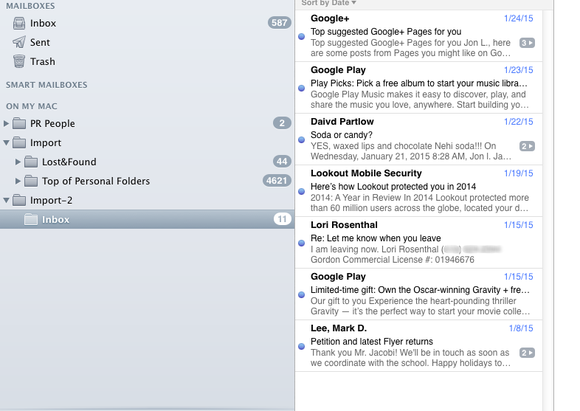580x411 pixels.
Task: Click unread dot on Daivd Partlow message
Action: click(301, 140)
